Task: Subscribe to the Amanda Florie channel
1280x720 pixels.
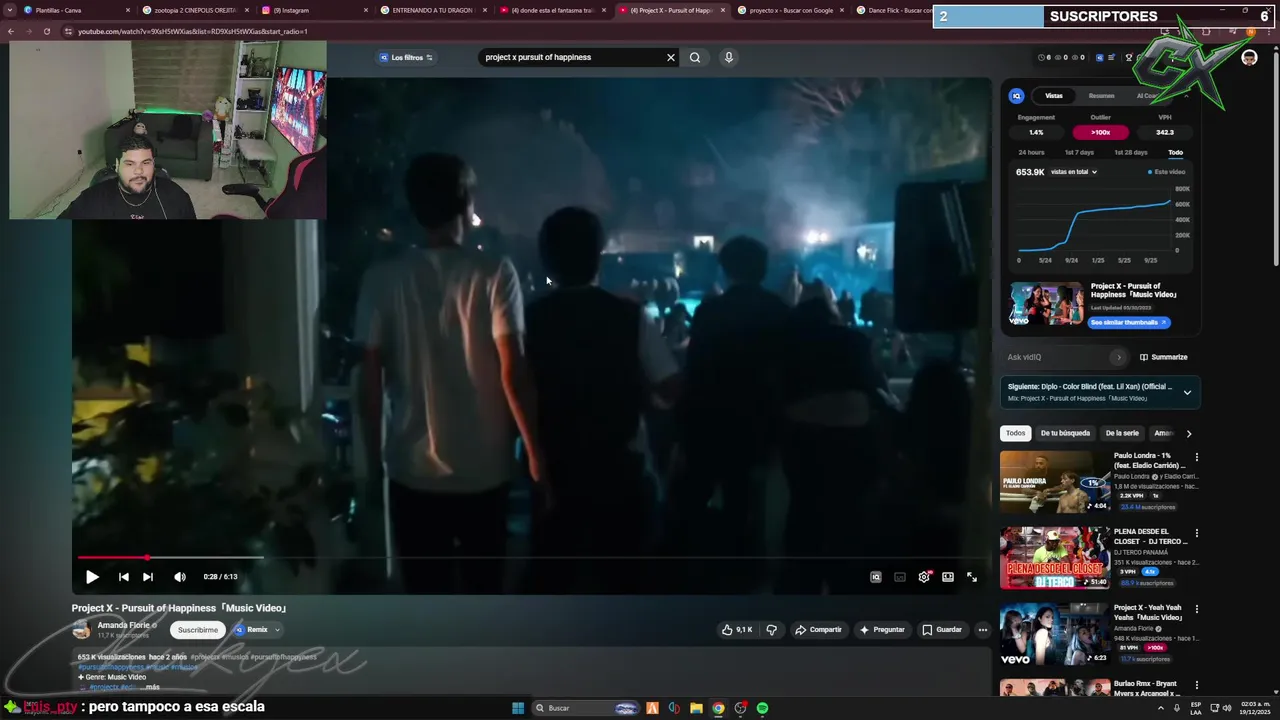Action: (197, 630)
